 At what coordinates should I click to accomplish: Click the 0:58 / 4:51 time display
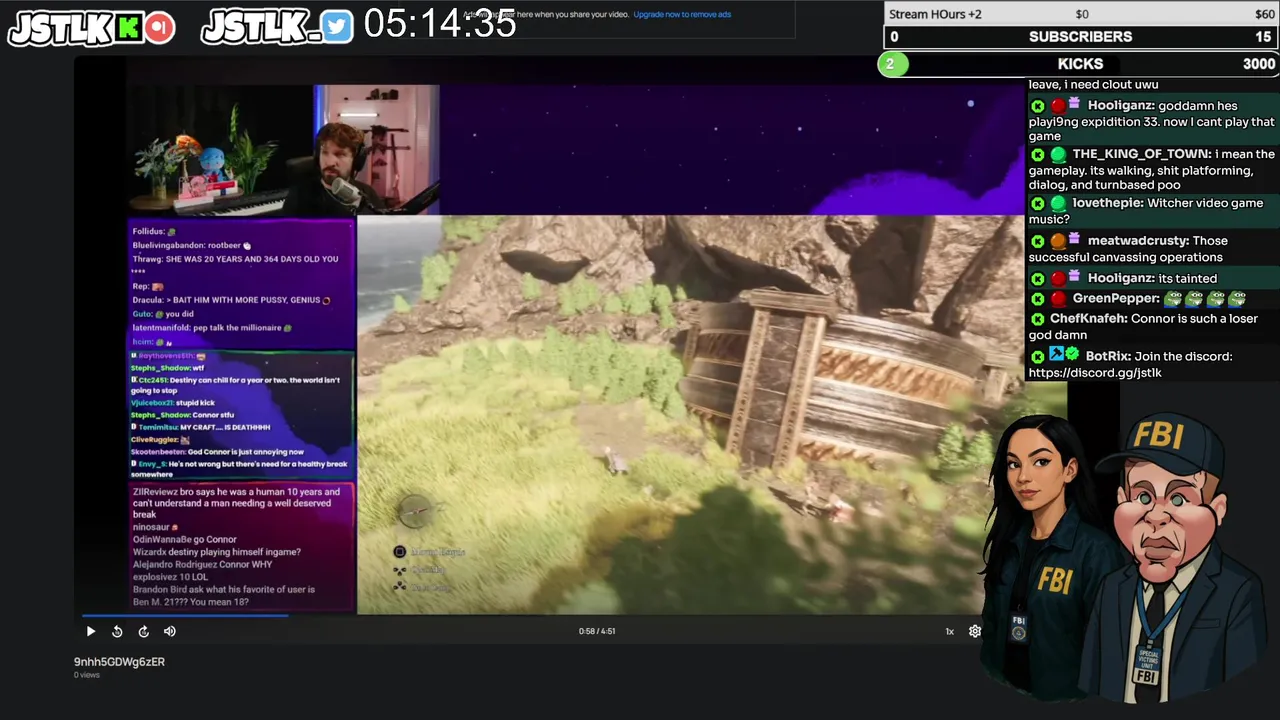(x=596, y=631)
